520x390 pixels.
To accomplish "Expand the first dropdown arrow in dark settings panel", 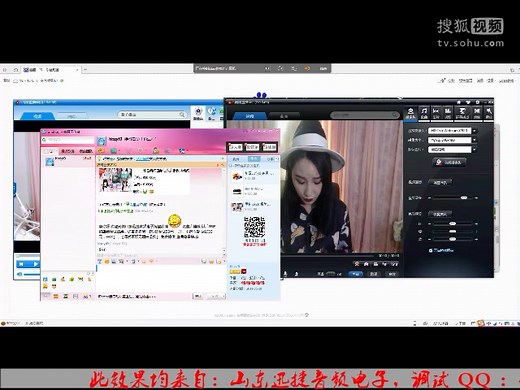I will [475, 131].
